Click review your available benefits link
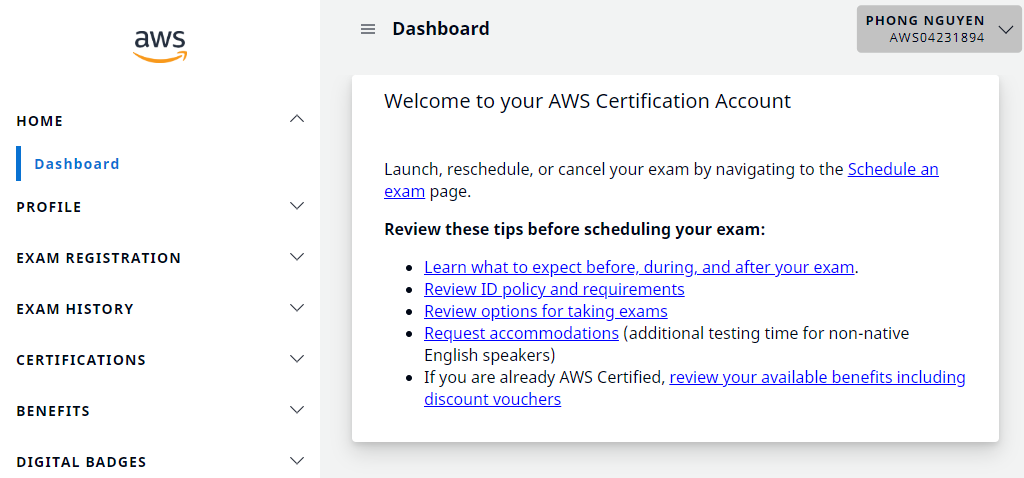The width and height of the screenshot is (1024, 478). tap(817, 377)
